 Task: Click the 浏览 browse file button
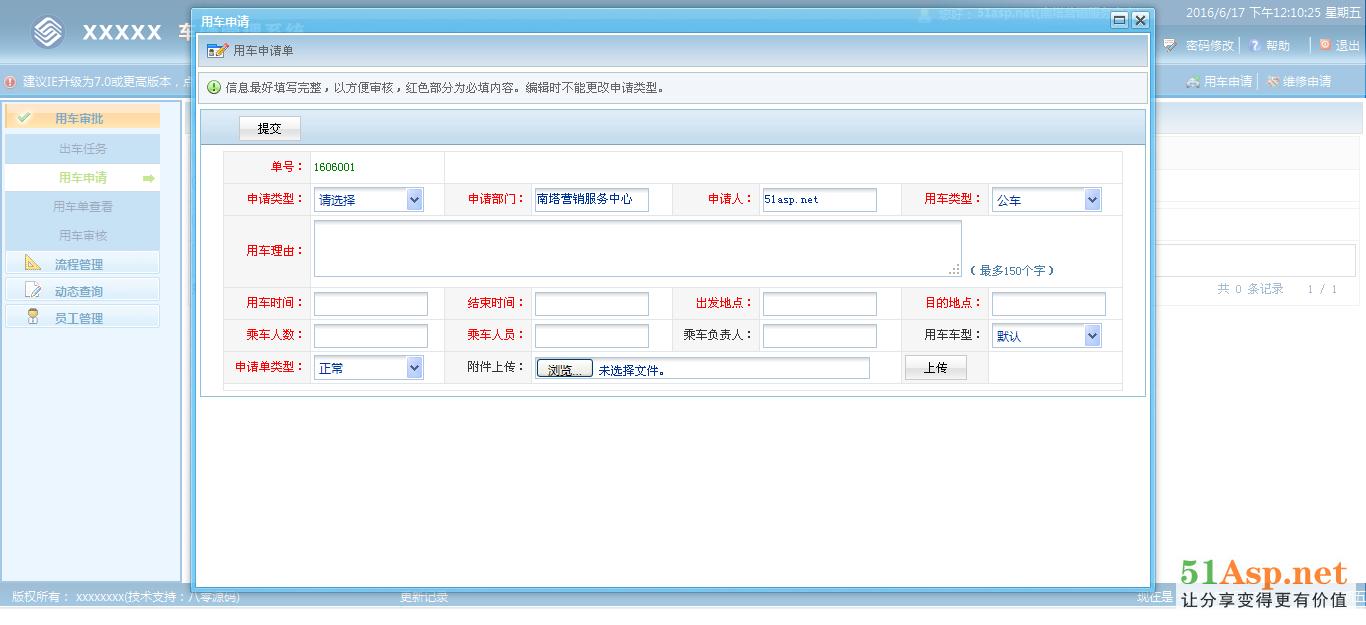coord(564,369)
